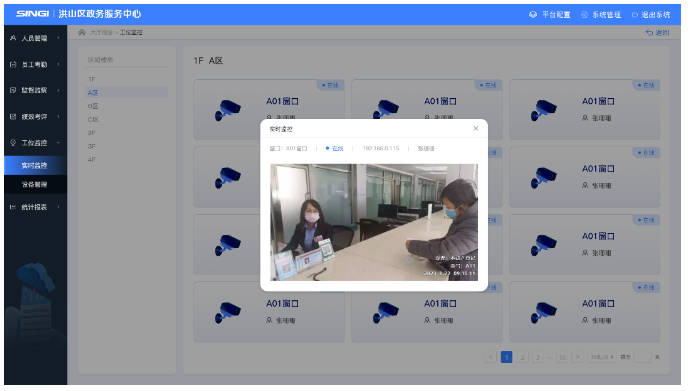Screen dimensions: 690x391
Task: Open 系统管理 in the top bar
Action: pyautogui.click(x=601, y=15)
